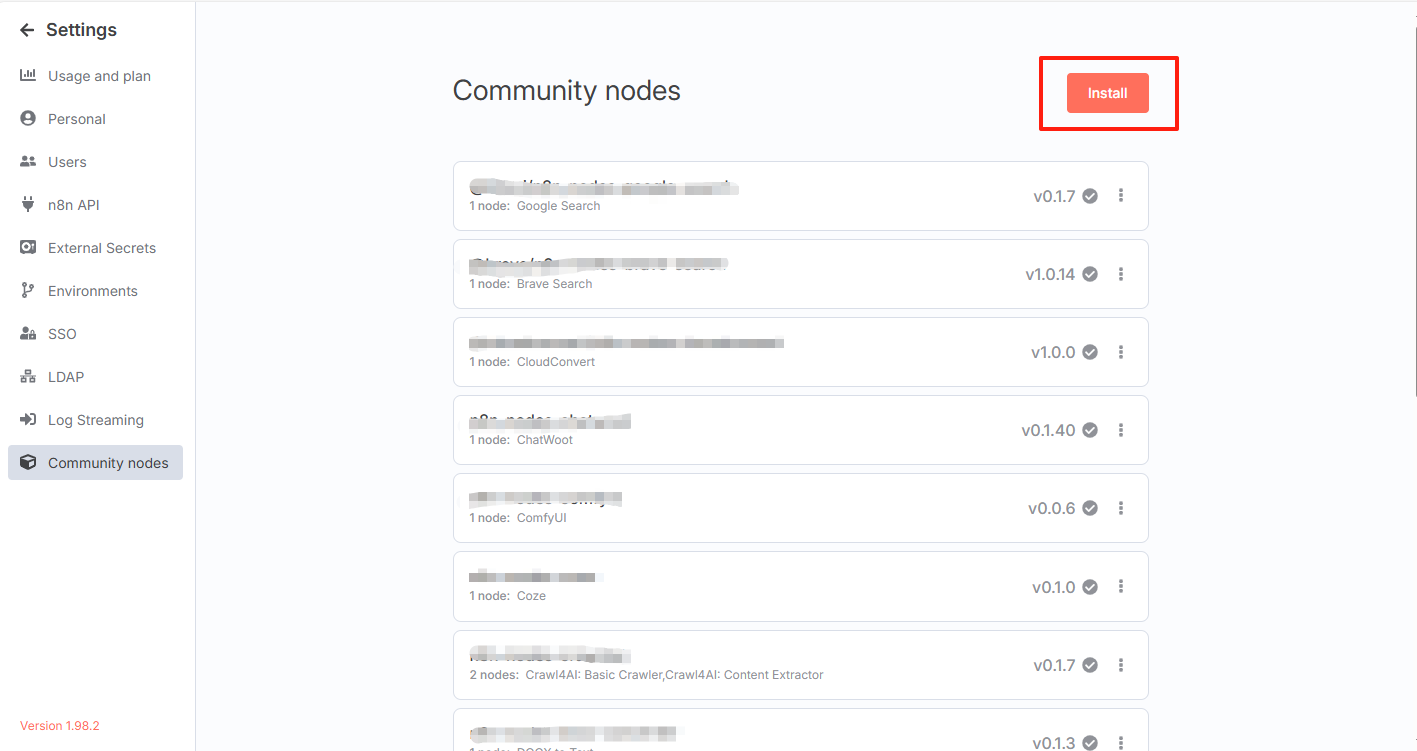Image resolution: width=1417 pixels, height=751 pixels.
Task: Open options menu for ChatWoot node
Action: tap(1121, 430)
